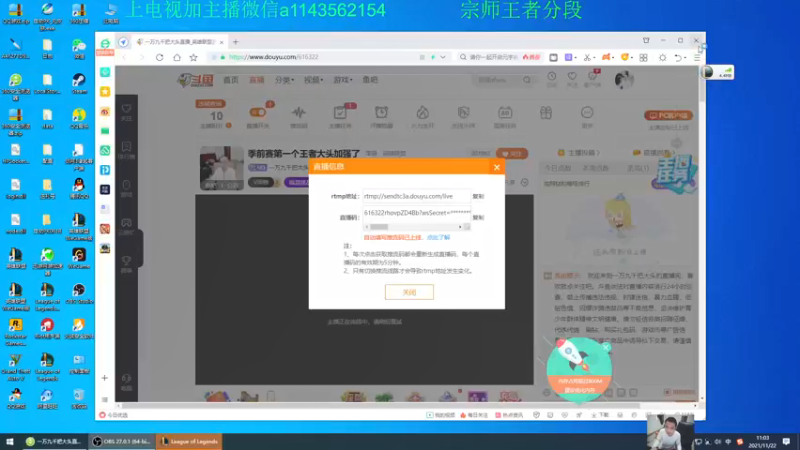Open the flame boost icon
The image size is (800, 450).
pyautogui.click(x=422, y=113)
